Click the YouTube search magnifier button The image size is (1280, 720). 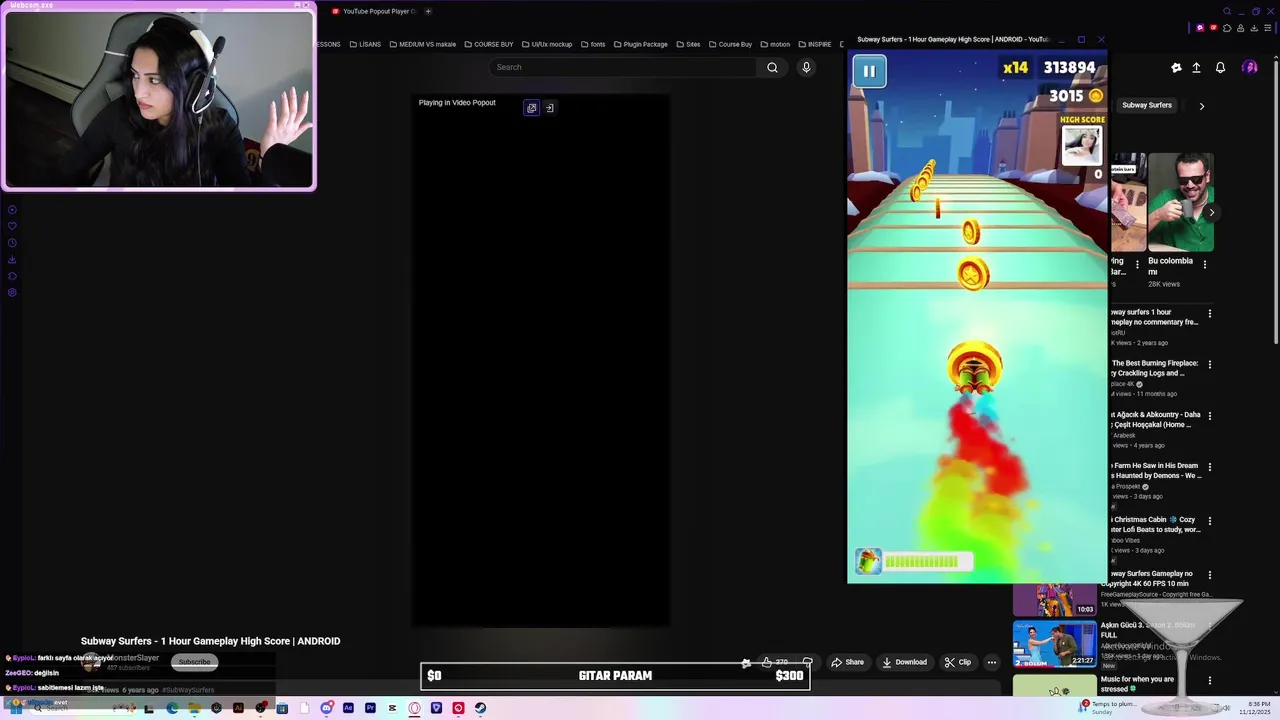click(x=772, y=67)
